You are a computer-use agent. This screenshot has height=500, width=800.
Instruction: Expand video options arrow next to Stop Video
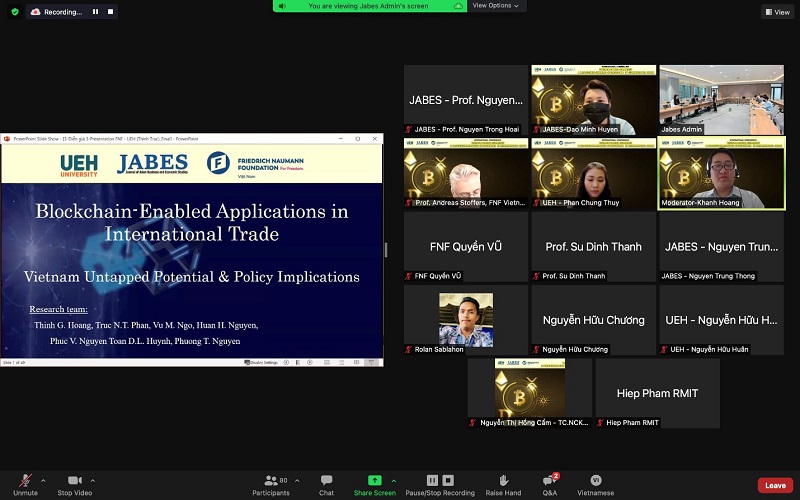92,481
